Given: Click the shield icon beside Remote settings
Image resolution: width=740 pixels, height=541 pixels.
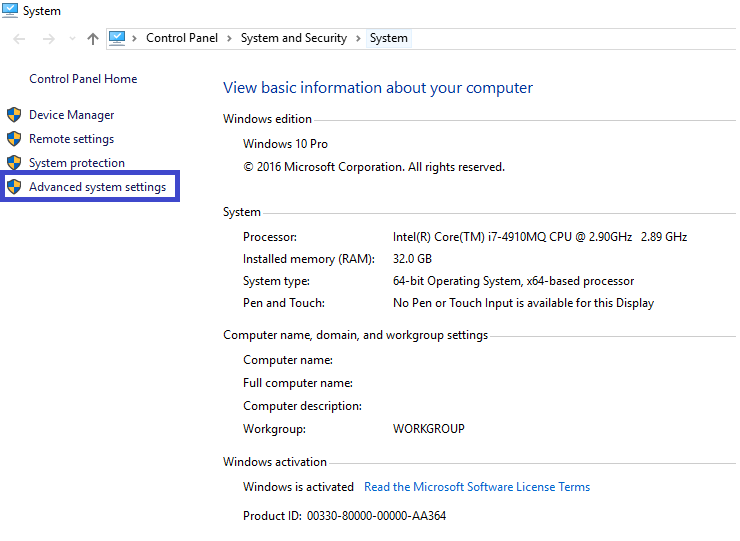Looking at the screenshot, I should pos(14,139).
